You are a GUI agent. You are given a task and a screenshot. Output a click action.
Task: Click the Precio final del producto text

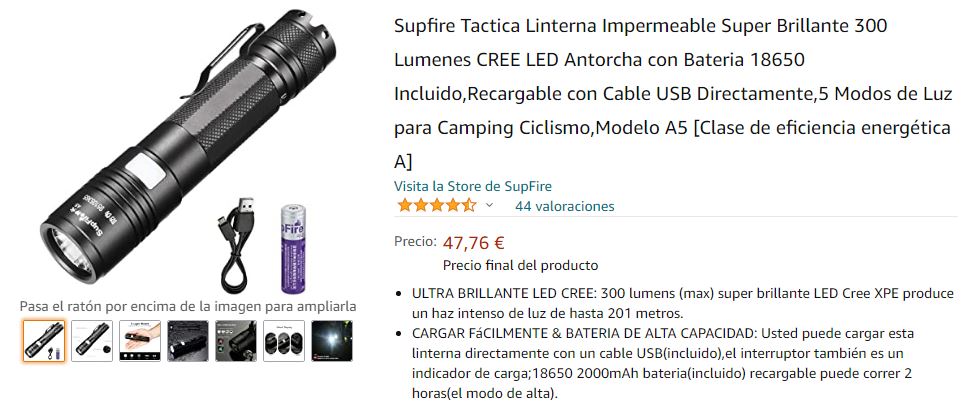tap(520, 266)
